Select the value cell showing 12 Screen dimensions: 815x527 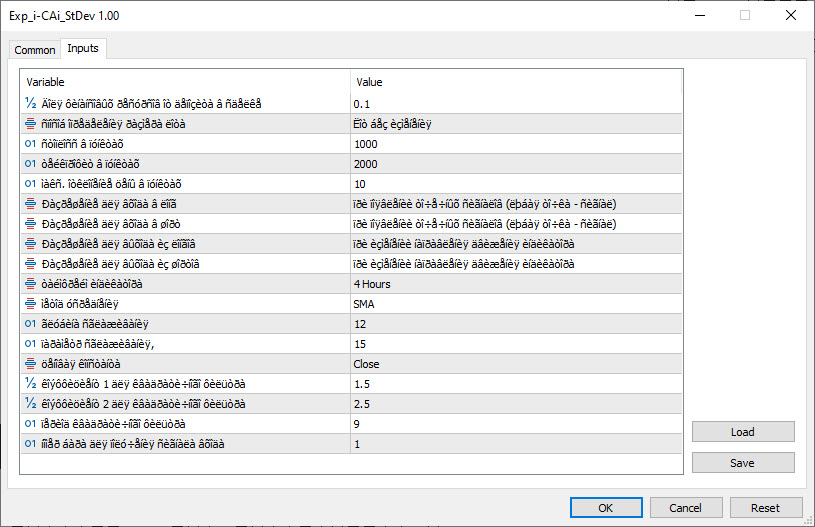coord(516,324)
